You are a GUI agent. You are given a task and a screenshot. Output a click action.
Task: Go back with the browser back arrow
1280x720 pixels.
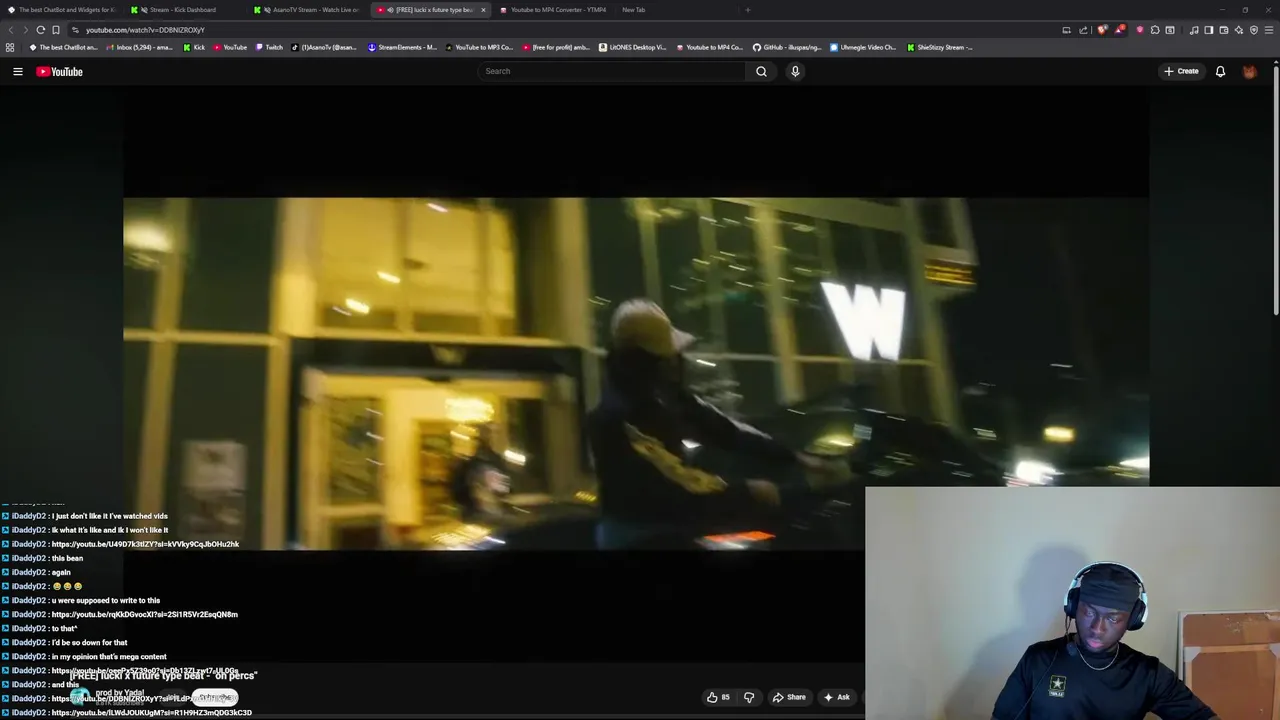11,30
